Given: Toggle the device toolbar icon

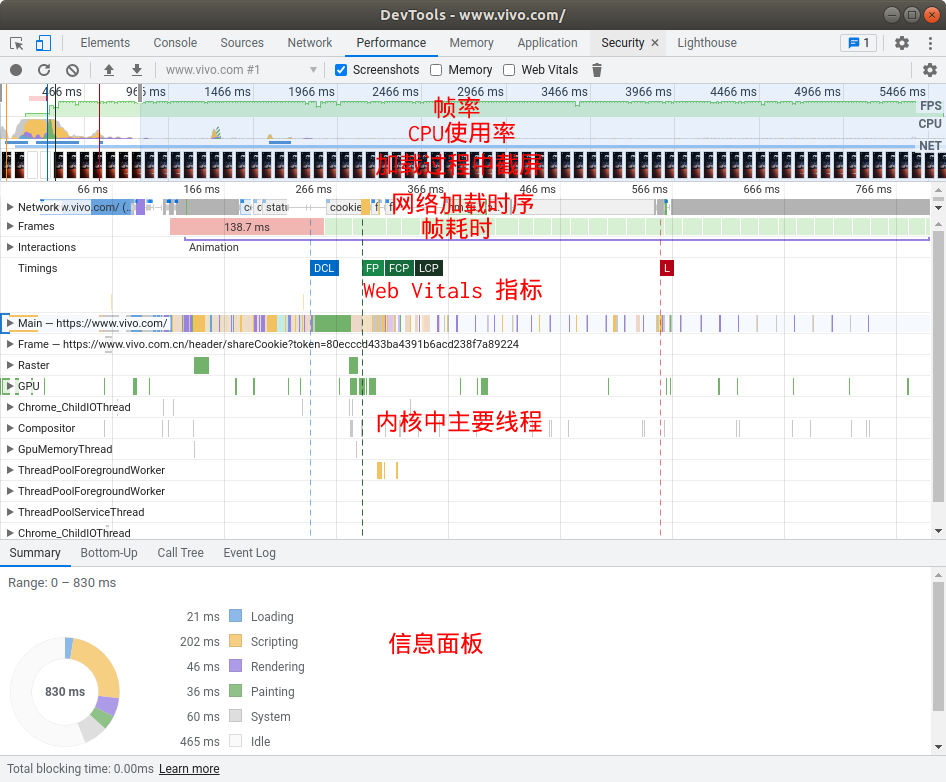Looking at the screenshot, I should (43, 43).
